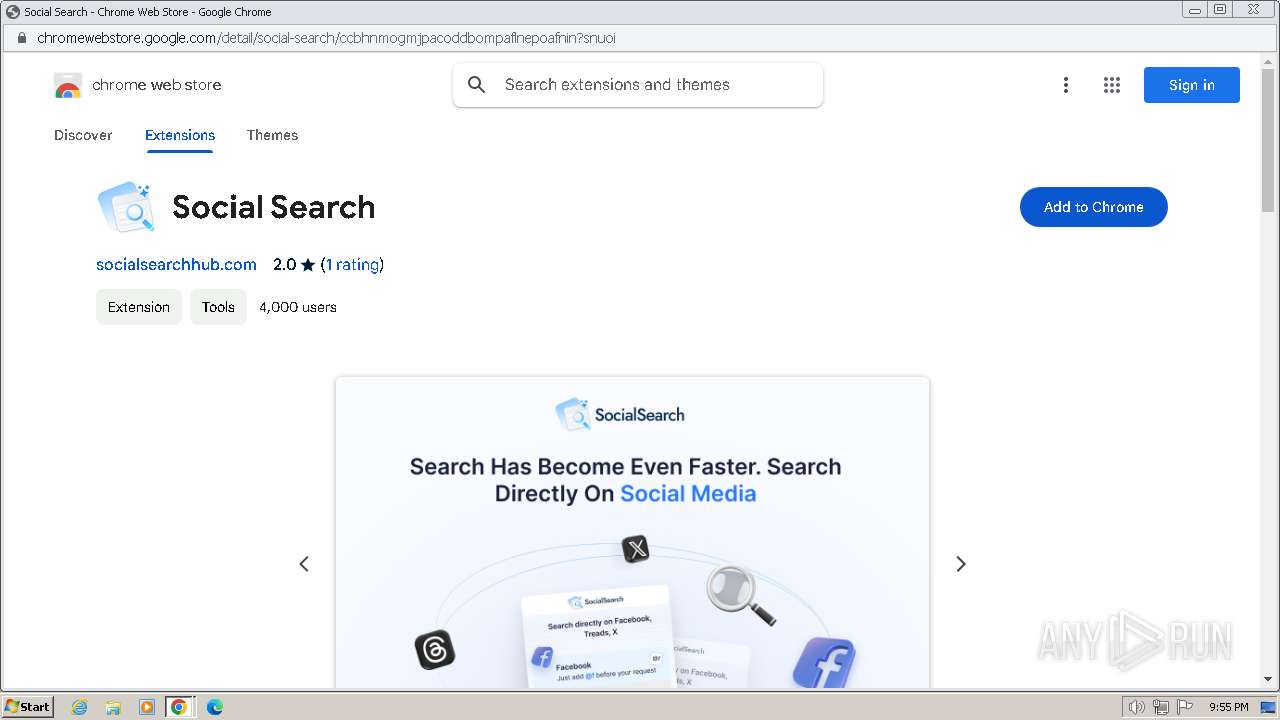Open the 1 rating link
Viewport: 1280px width, 720px height.
point(352,265)
